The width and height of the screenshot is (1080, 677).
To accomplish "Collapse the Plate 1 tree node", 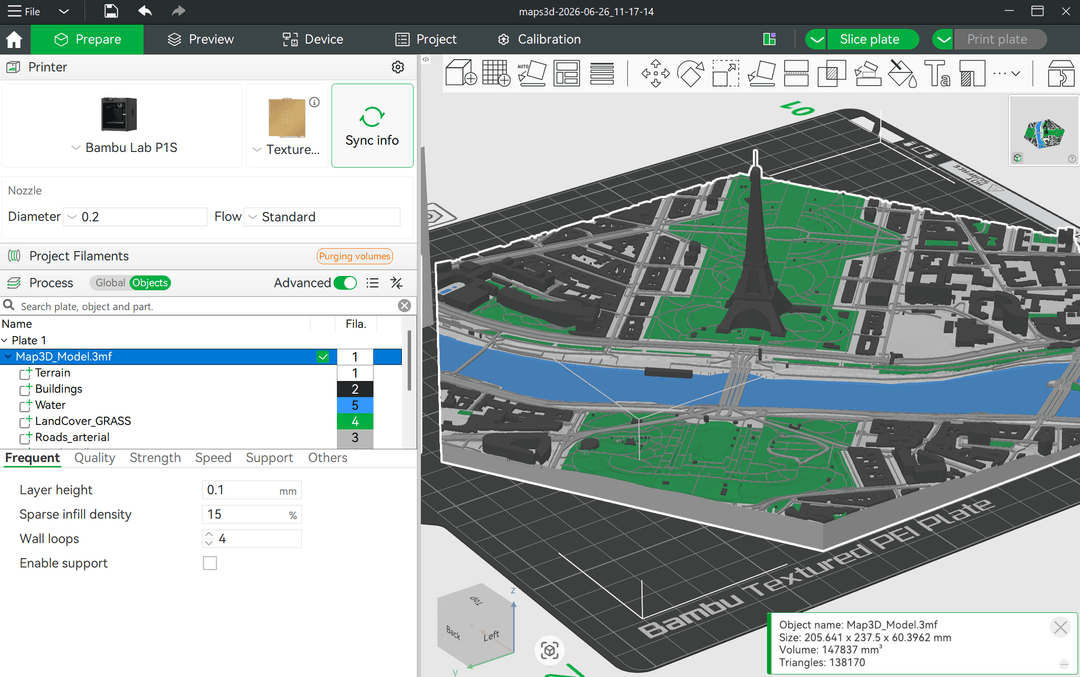I will pyautogui.click(x=5, y=340).
